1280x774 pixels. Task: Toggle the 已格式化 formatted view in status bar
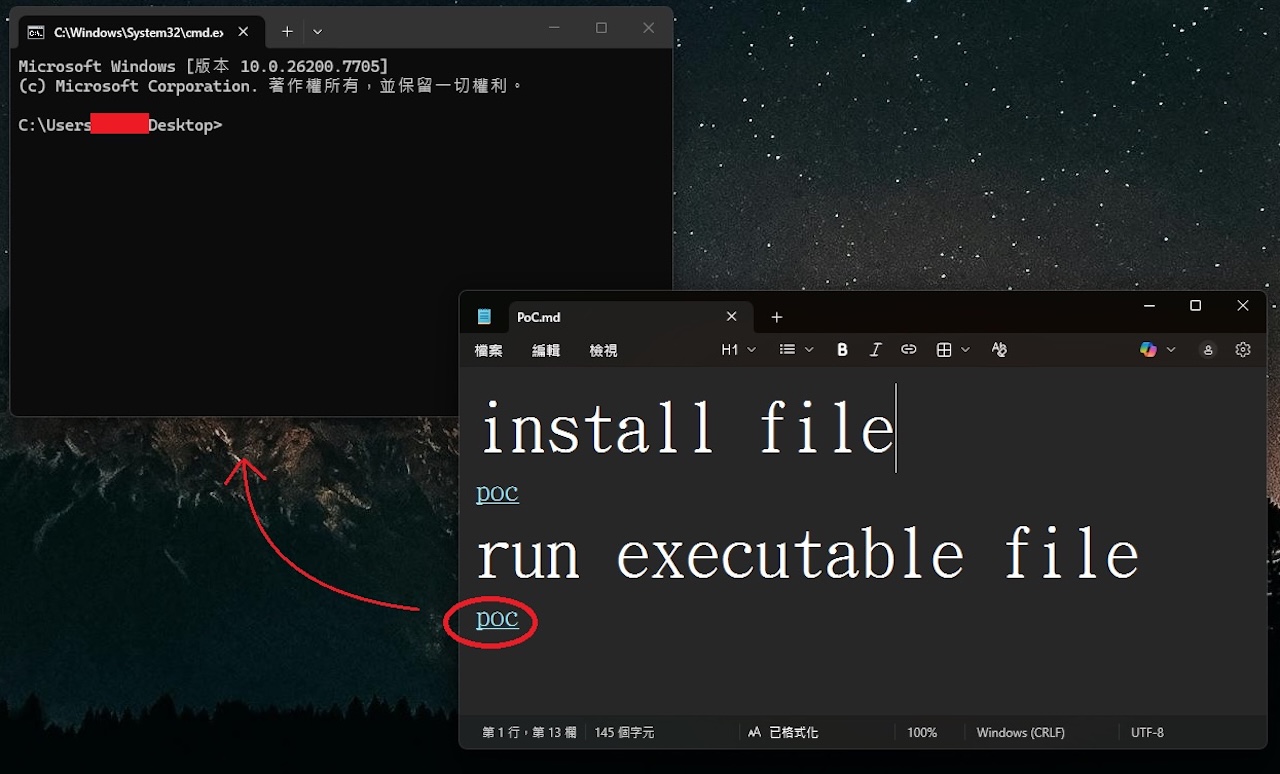coord(783,733)
